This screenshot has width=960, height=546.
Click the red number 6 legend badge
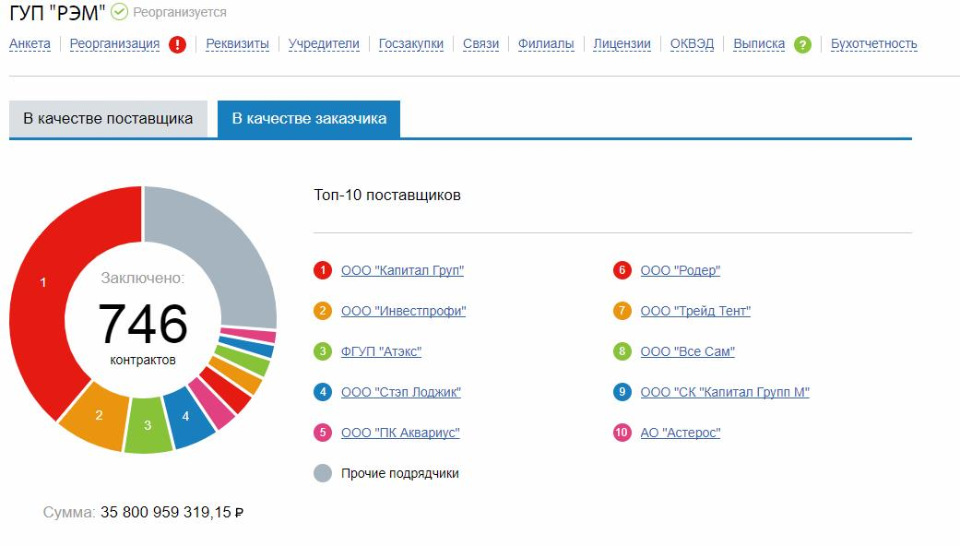[x=622, y=270]
